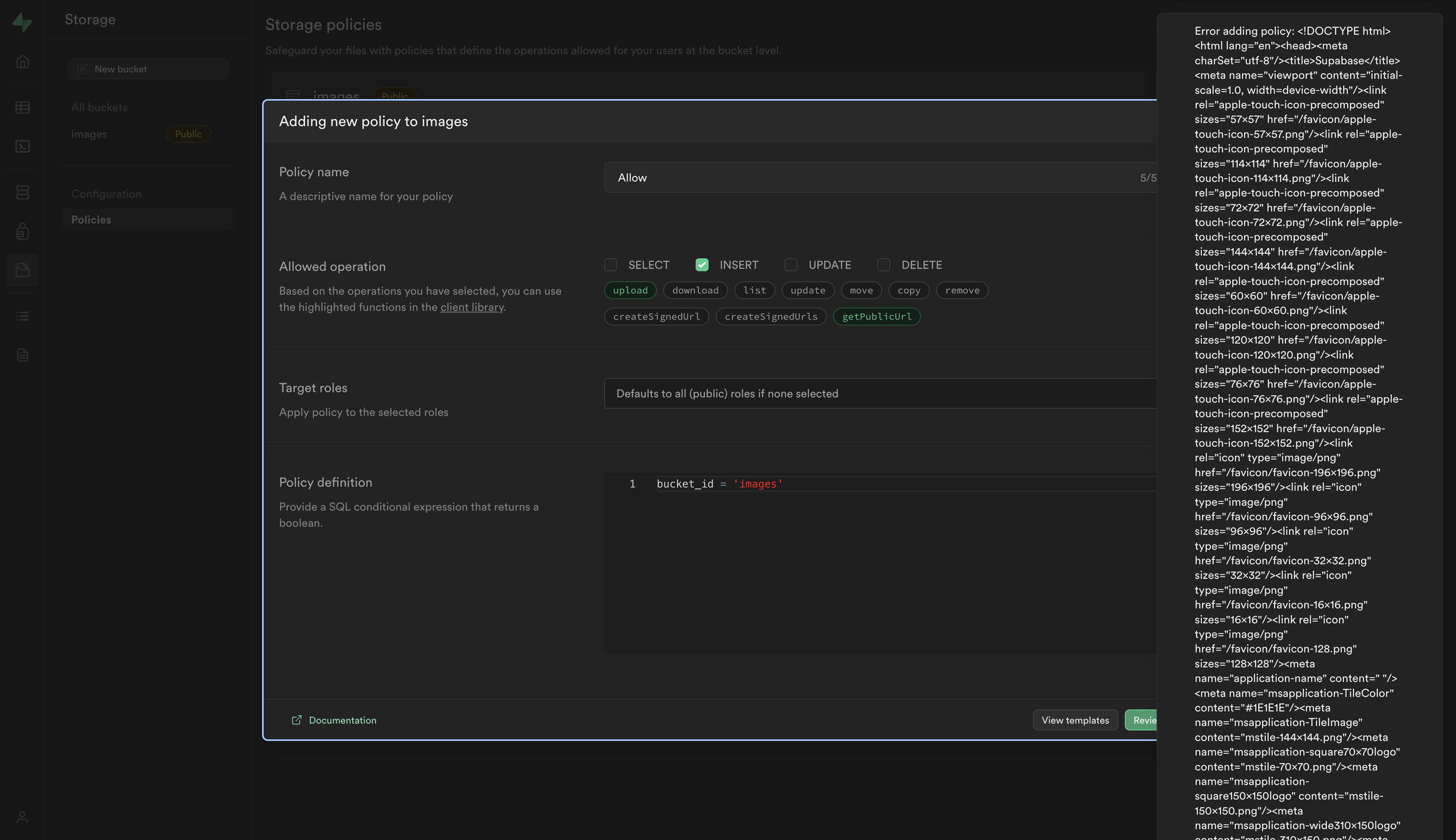The height and width of the screenshot is (840, 1456).
Task: Open the client library link
Action: pyautogui.click(x=472, y=307)
